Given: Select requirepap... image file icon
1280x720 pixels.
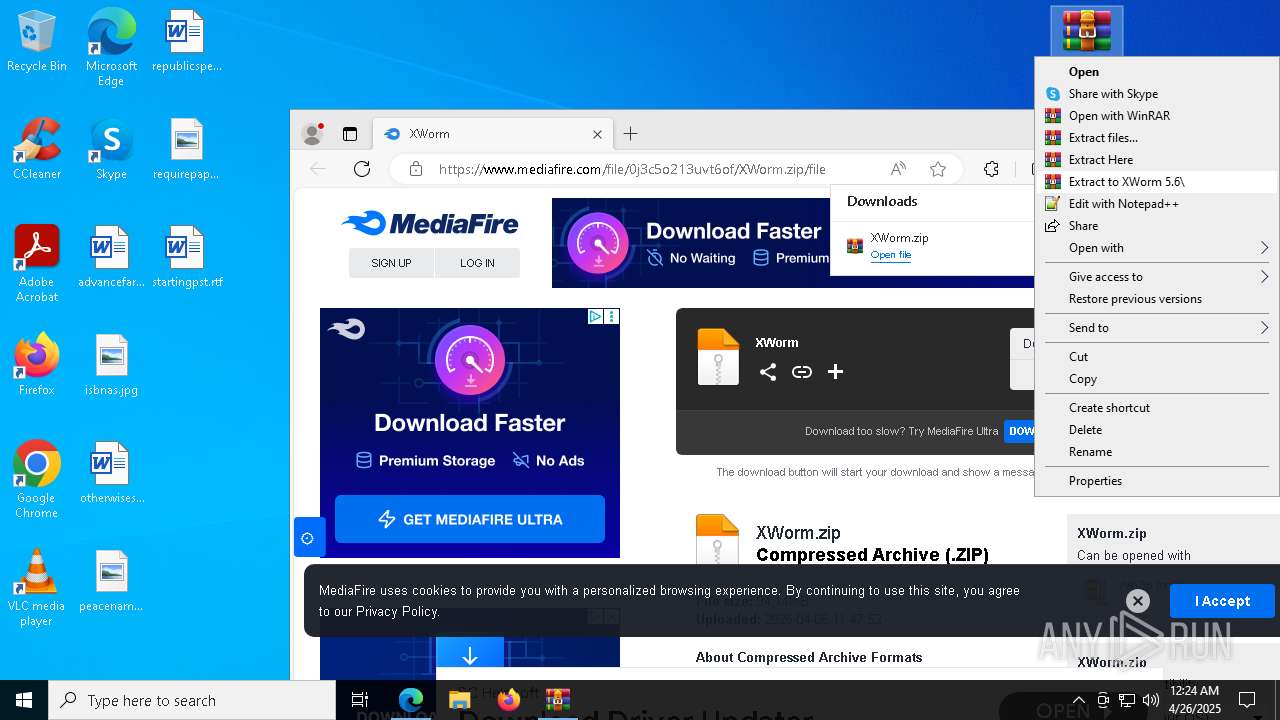Looking at the screenshot, I should tap(186, 150).
